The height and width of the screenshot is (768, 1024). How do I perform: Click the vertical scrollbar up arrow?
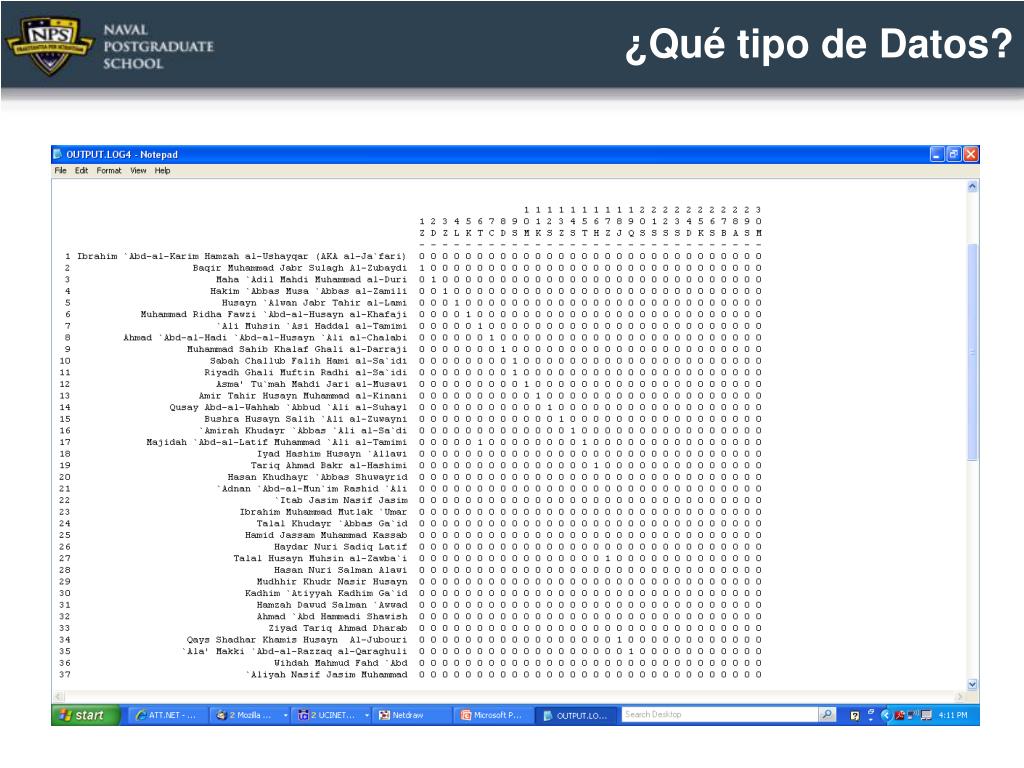[972, 187]
